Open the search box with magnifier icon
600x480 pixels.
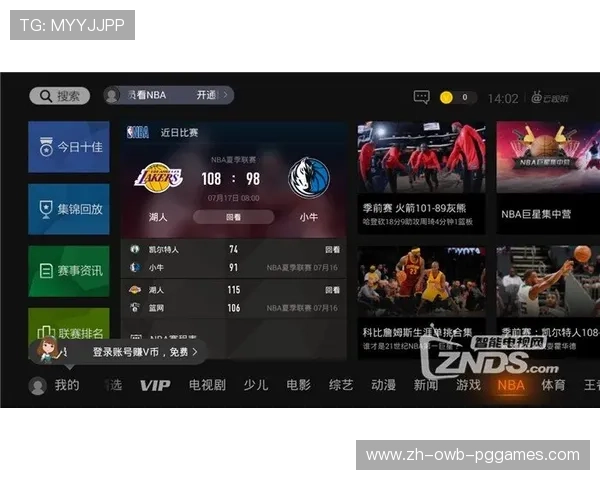(60, 96)
